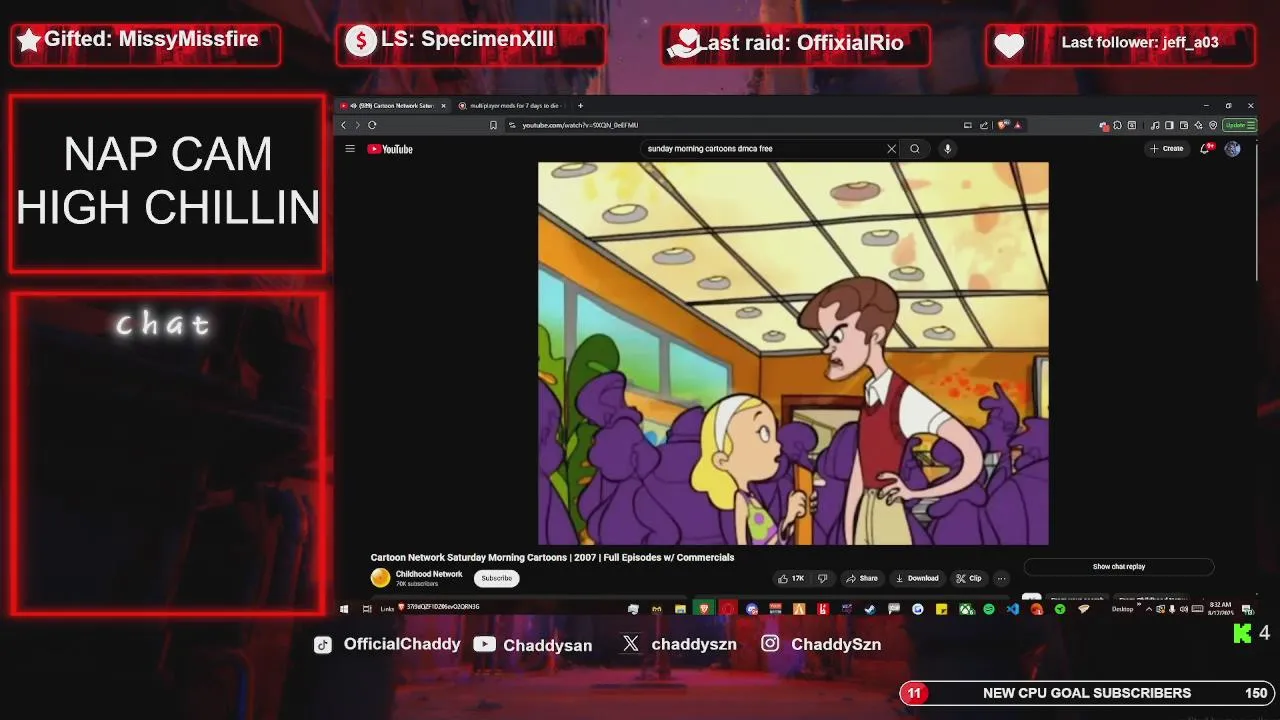
Task: Click the chaddyszn X handle label
Action: (694, 644)
